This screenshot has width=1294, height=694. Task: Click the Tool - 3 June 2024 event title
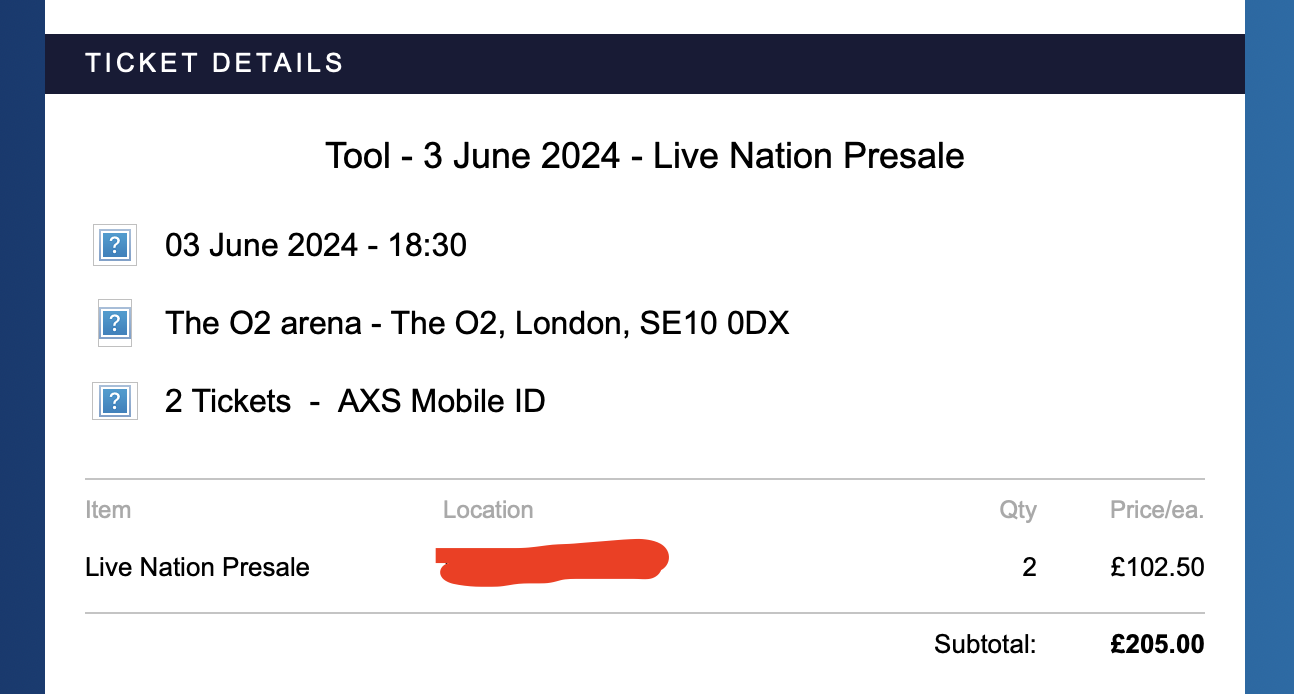[644, 157]
